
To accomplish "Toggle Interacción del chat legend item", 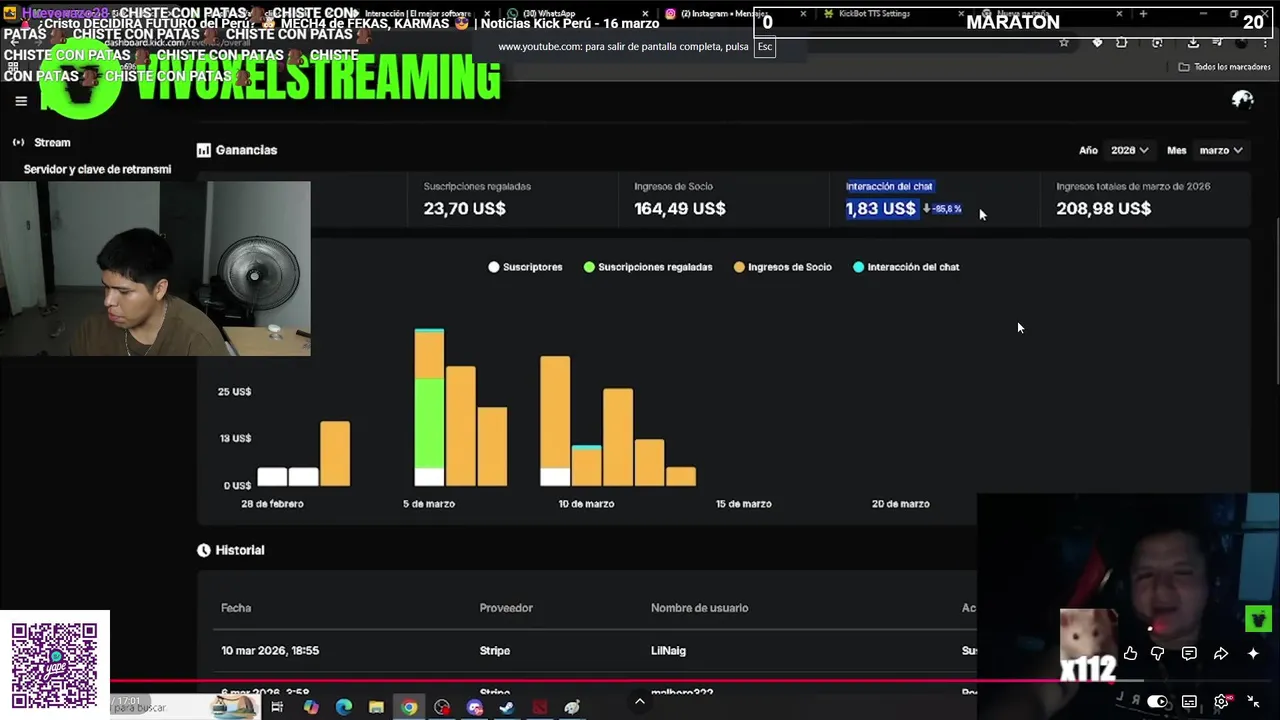I will (x=906, y=267).
